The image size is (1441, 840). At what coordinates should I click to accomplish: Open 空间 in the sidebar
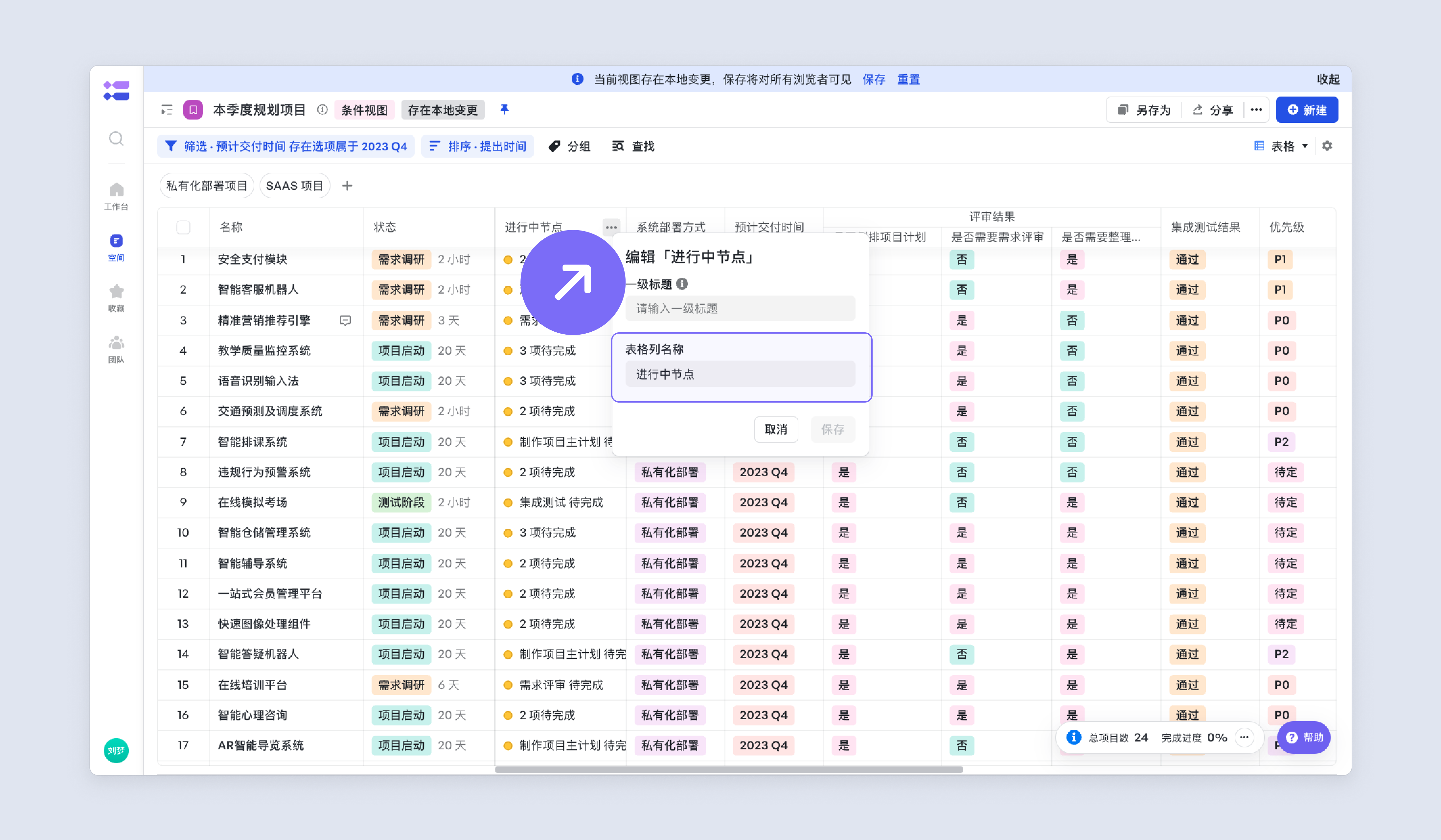(116, 247)
